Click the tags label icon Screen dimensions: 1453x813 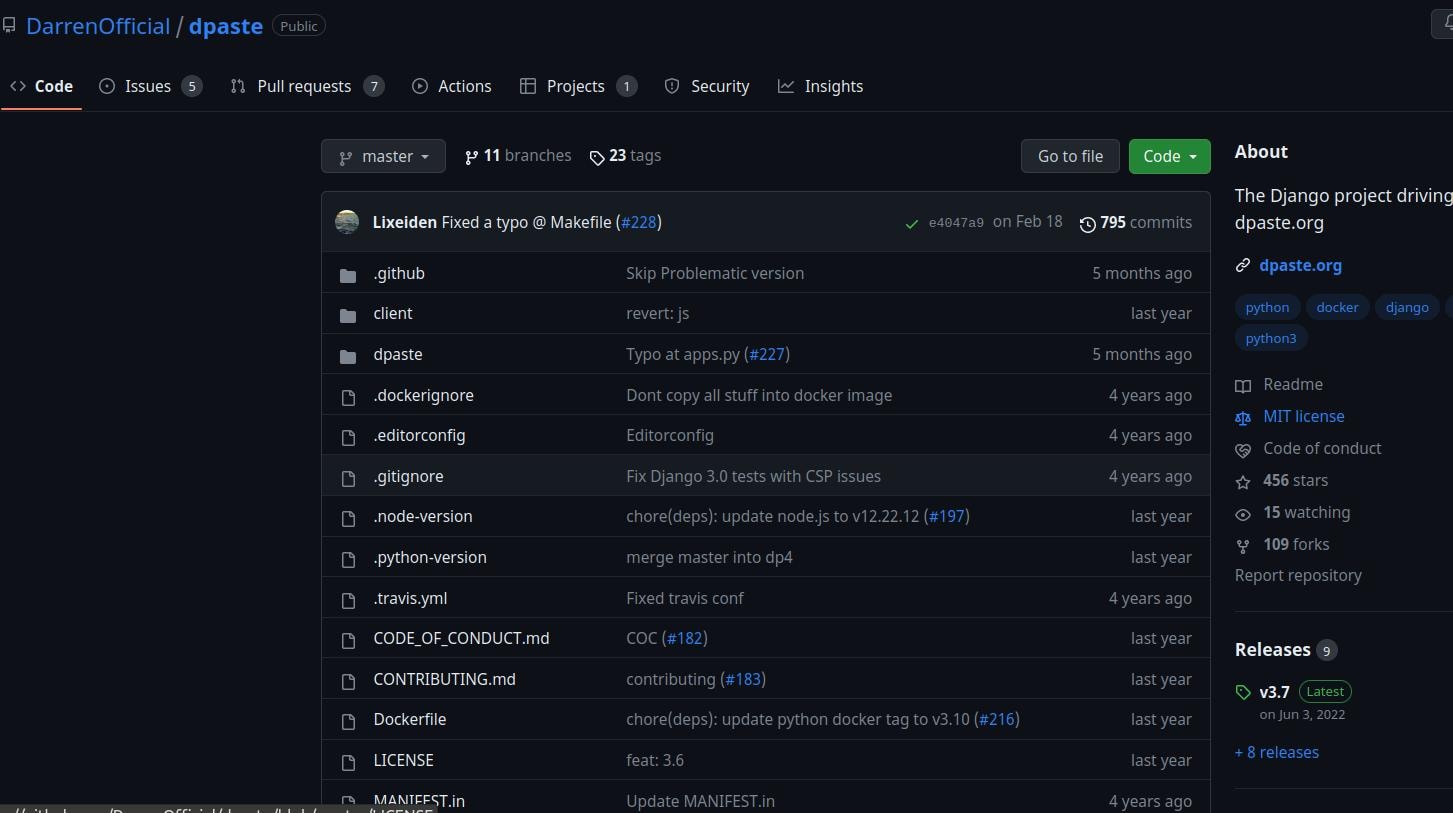597,158
